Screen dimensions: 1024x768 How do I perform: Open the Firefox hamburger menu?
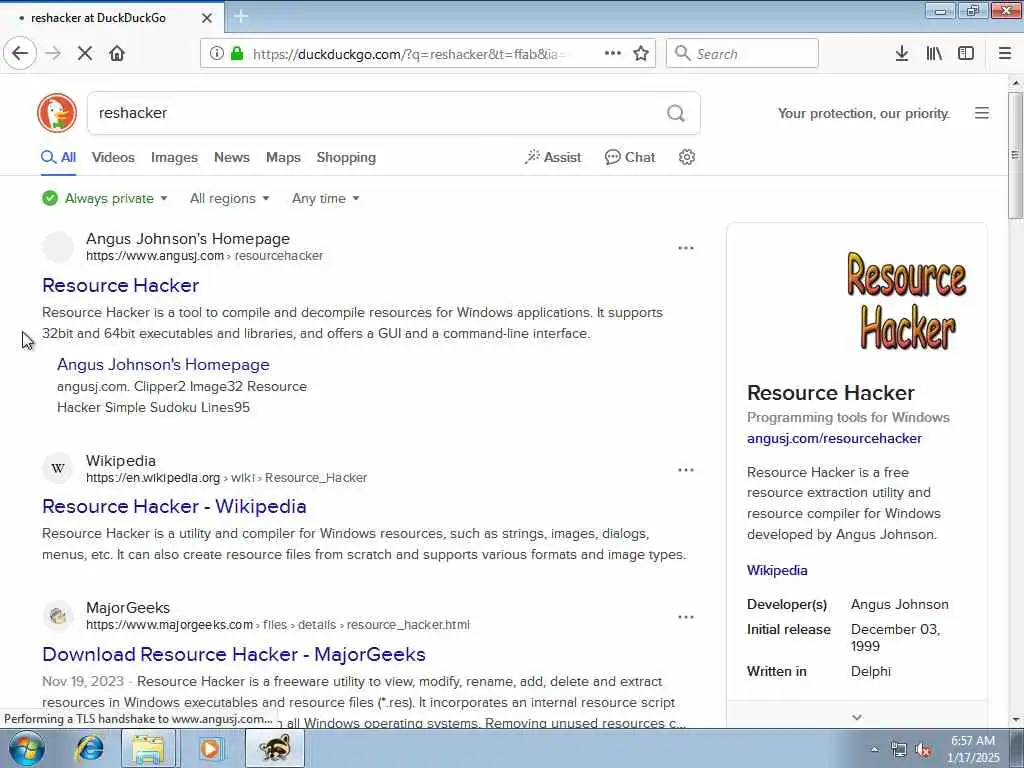(x=1005, y=54)
